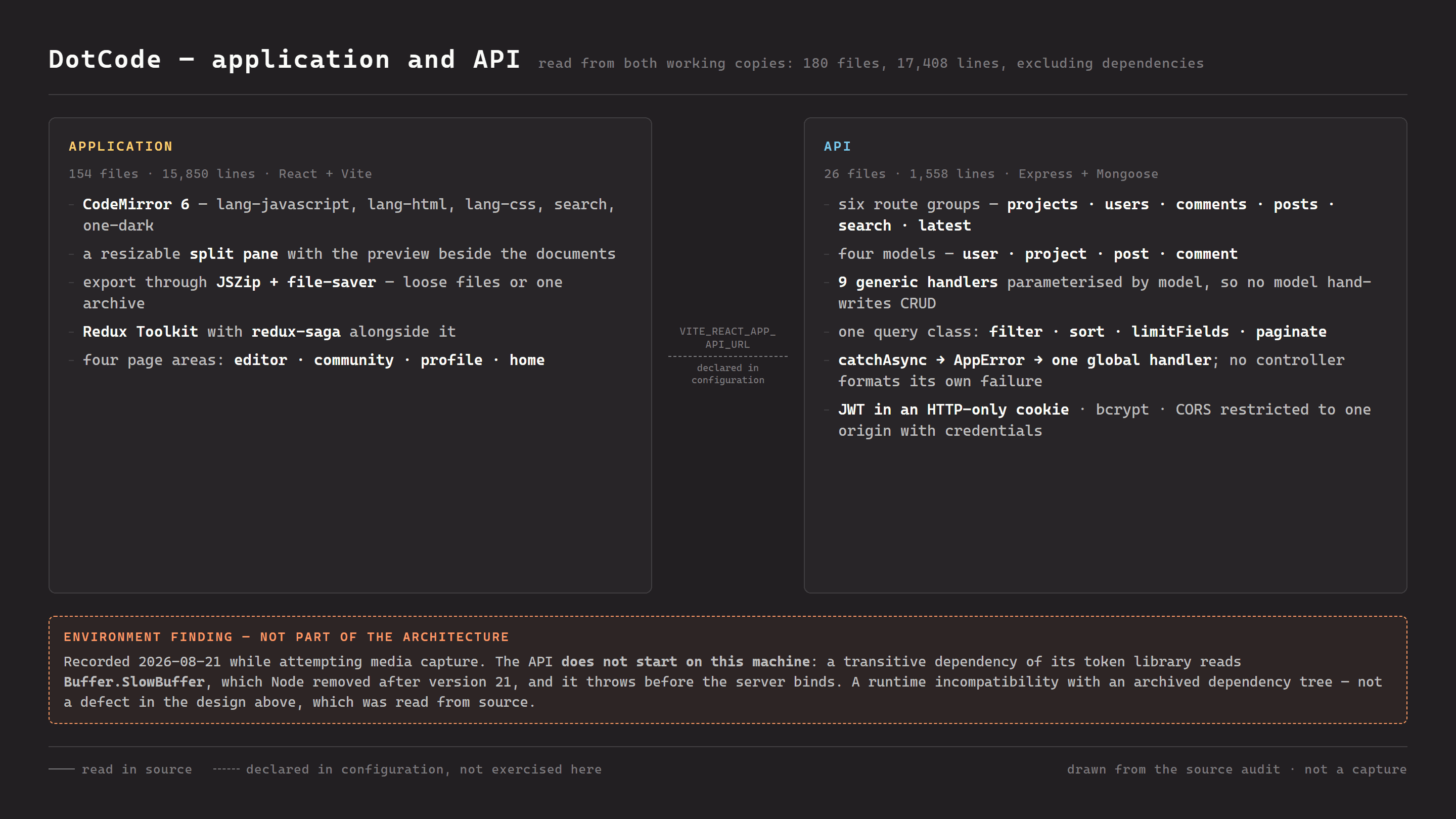This screenshot has width=1456, height=819.
Task: Click the 'latest' route group
Action: pyautogui.click(x=944, y=225)
